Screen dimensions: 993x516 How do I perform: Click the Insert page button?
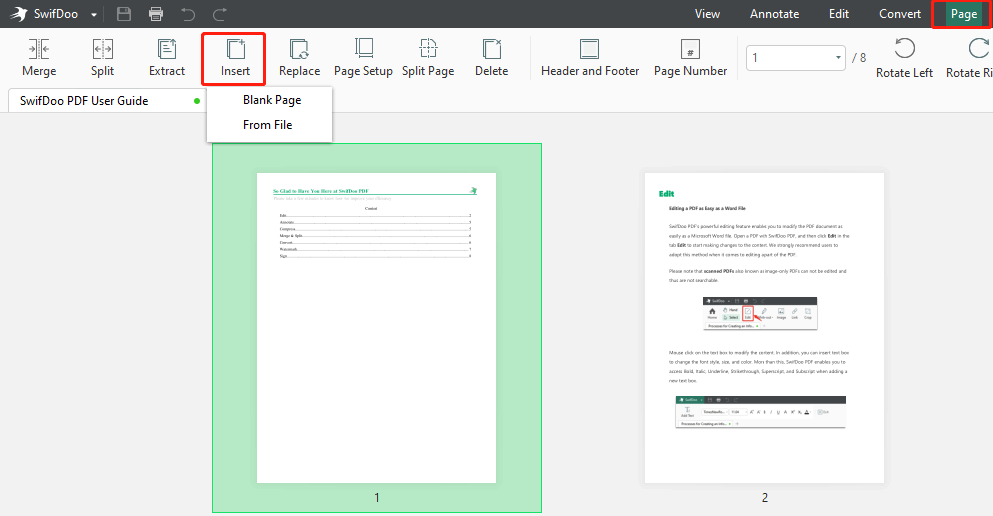pos(235,58)
